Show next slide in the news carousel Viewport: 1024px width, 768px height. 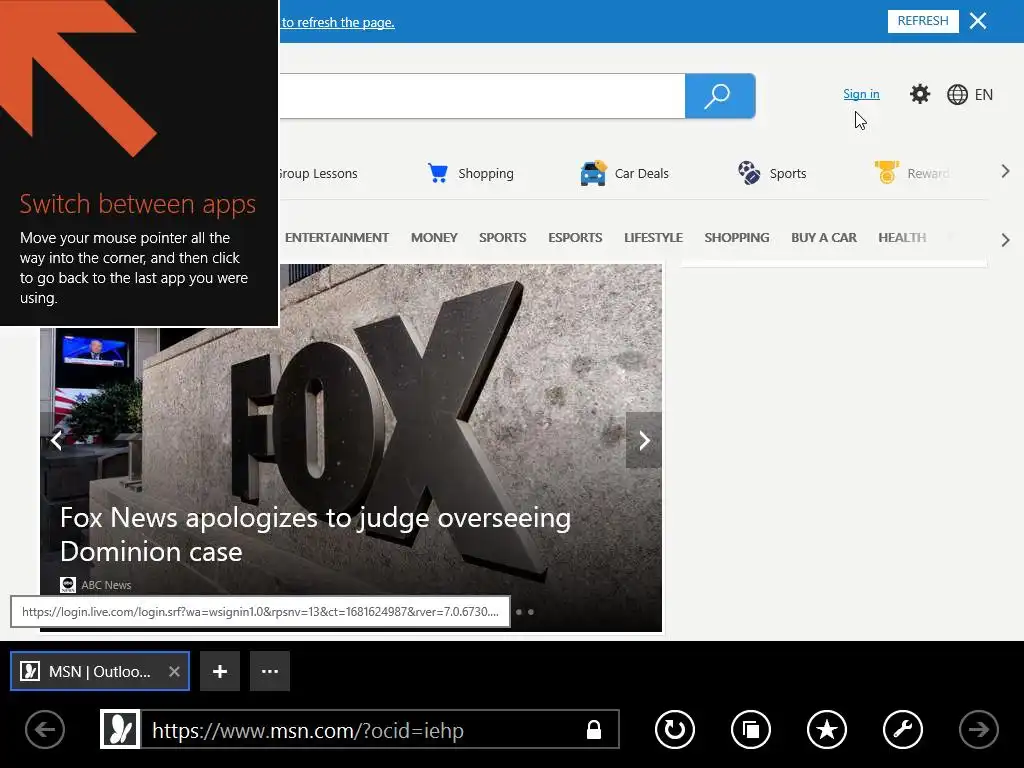(x=644, y=440)
